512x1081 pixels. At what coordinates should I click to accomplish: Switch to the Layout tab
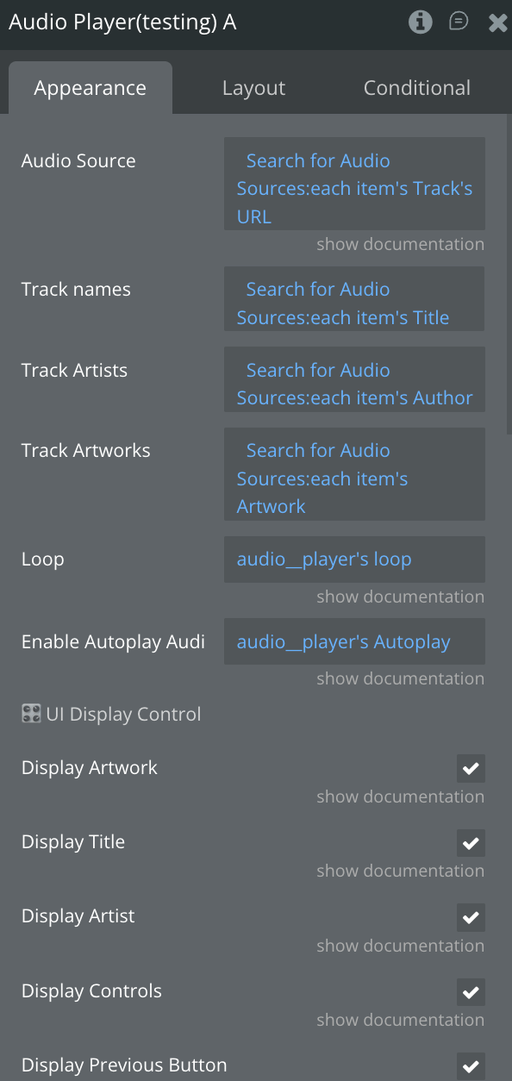click(x=254, y=88)
